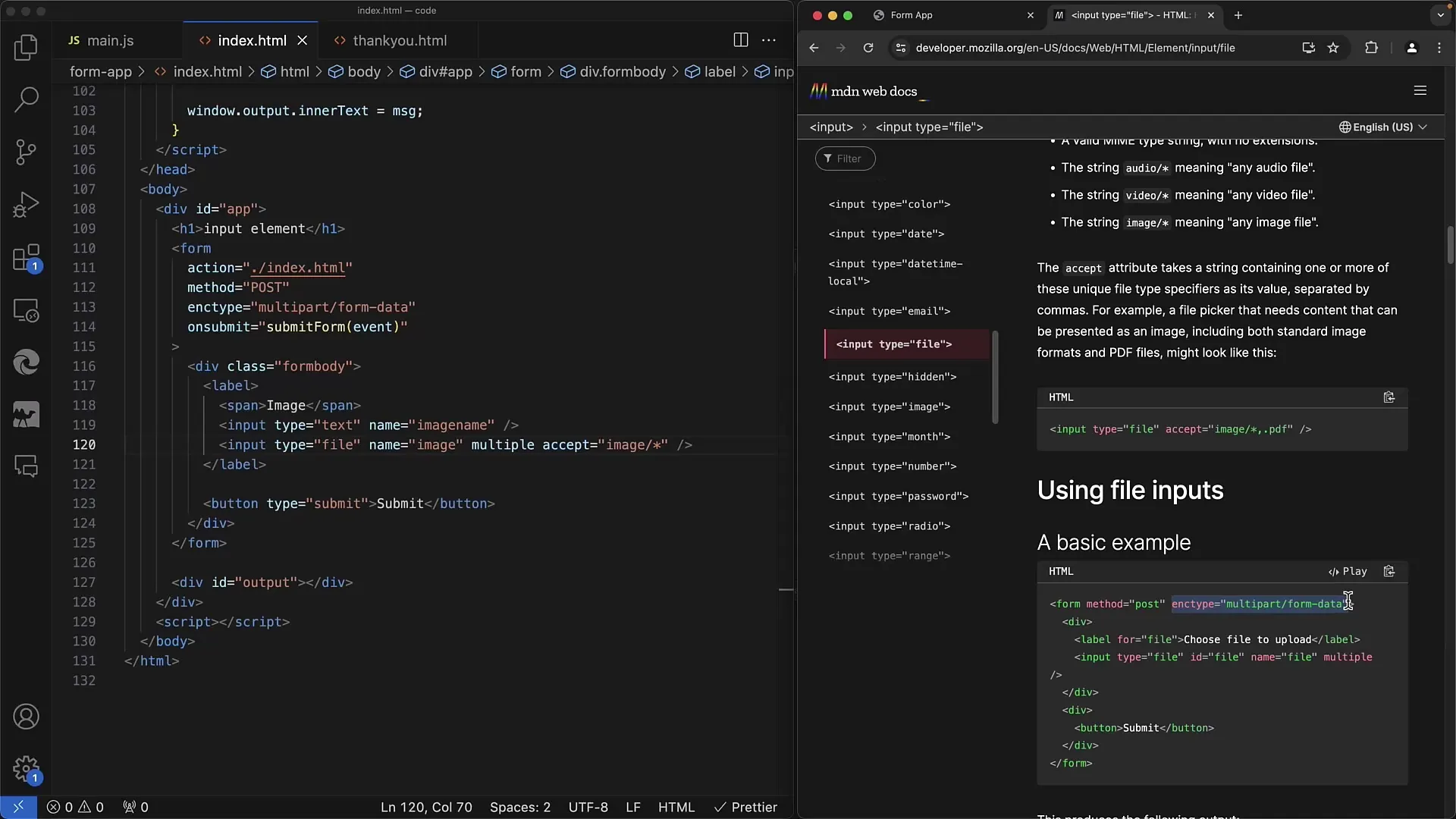Close the index.html editor tab
Viewport: 1456px width, 819px height.
[x=302, y=40]
